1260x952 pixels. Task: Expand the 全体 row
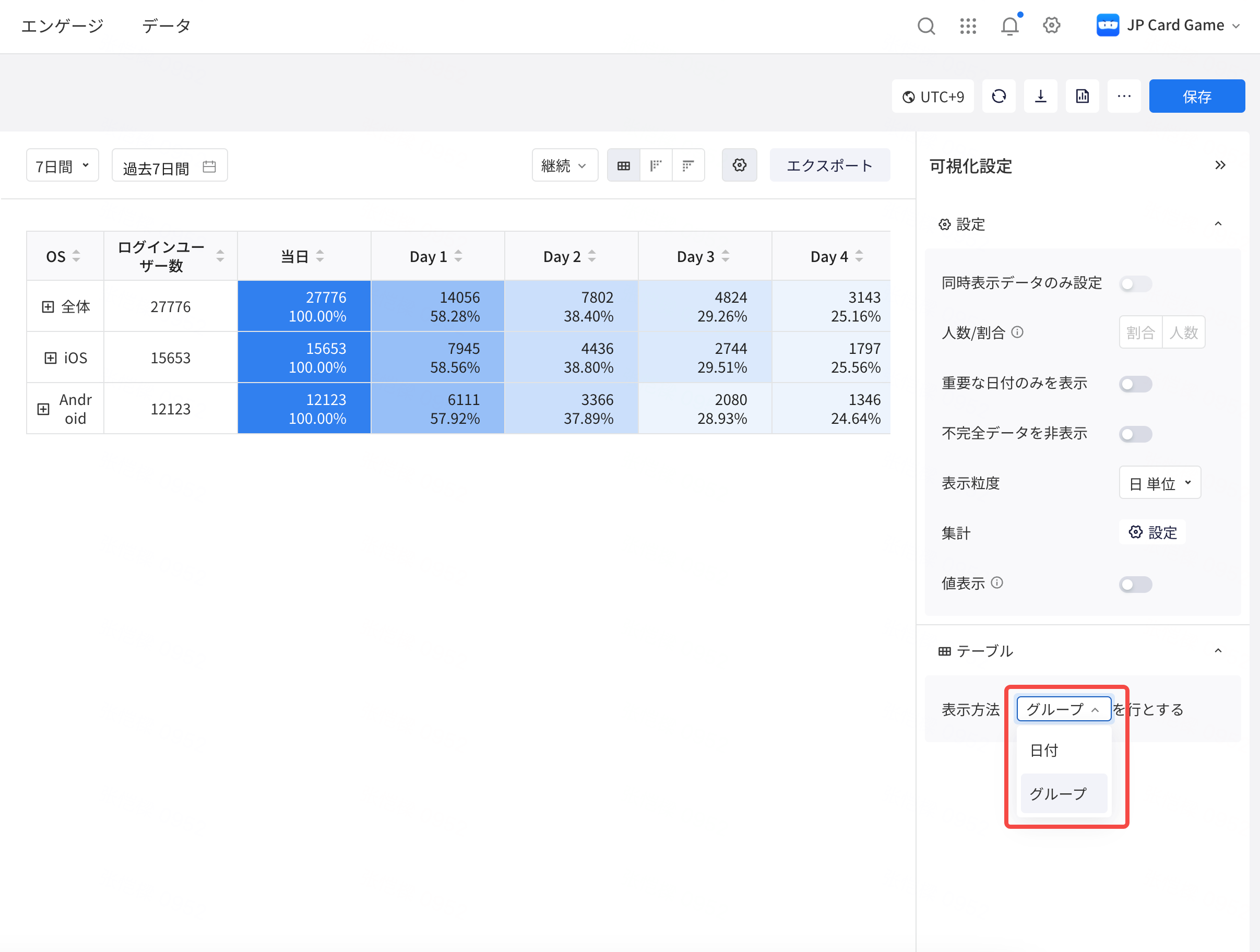pyautogui.click(x=48, y=307)
